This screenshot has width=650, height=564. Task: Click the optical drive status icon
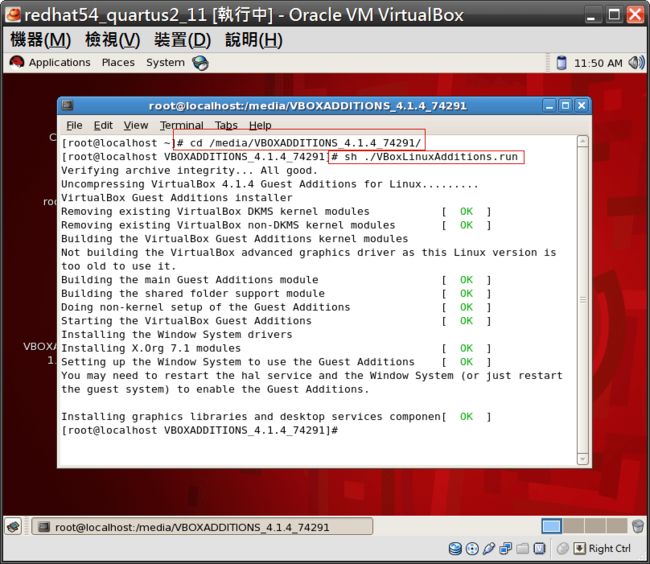pos(472,548)
